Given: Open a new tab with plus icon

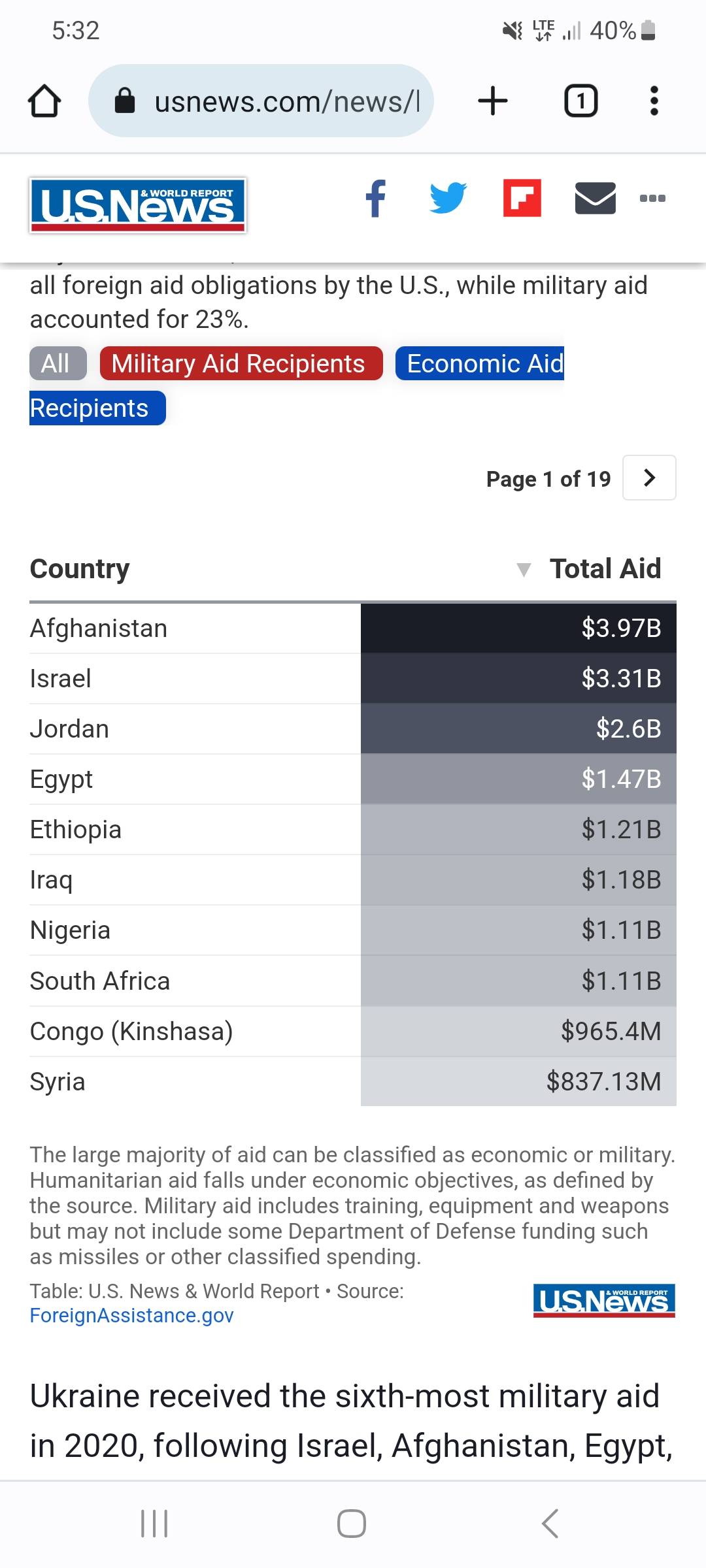Looking at the screenshot, I should (493, 101).
